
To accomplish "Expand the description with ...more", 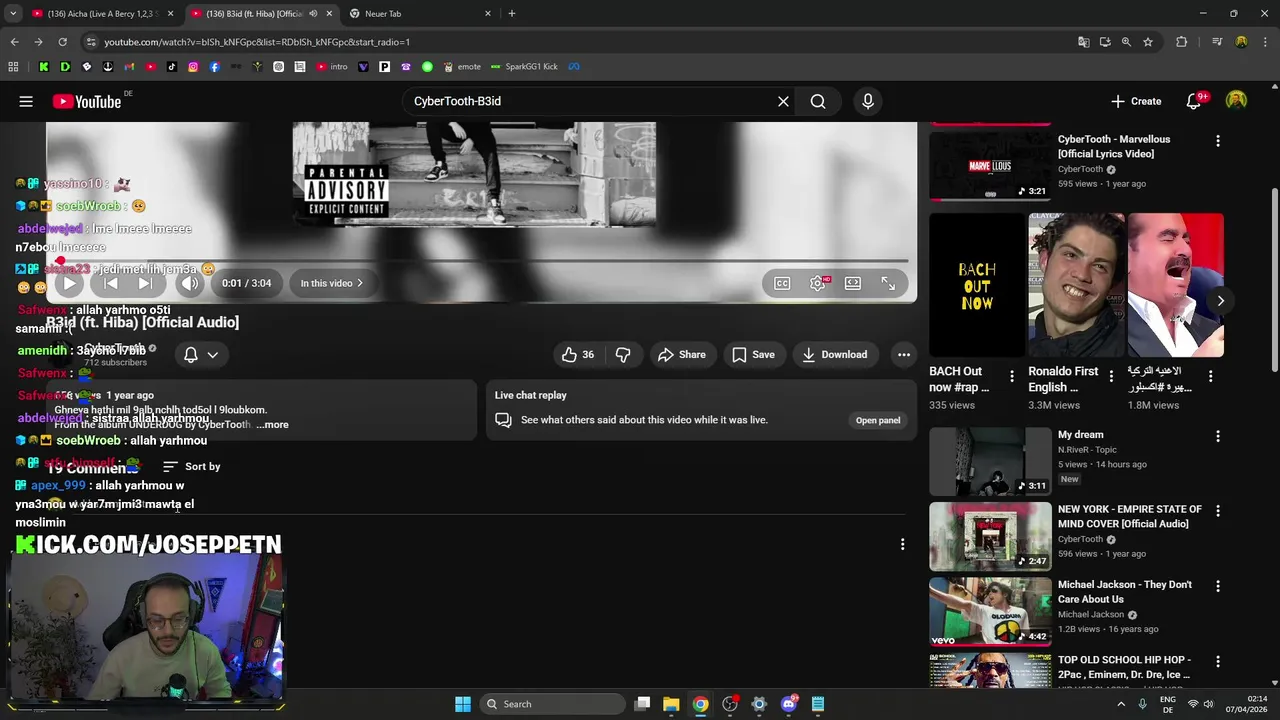I will point(272,424).
